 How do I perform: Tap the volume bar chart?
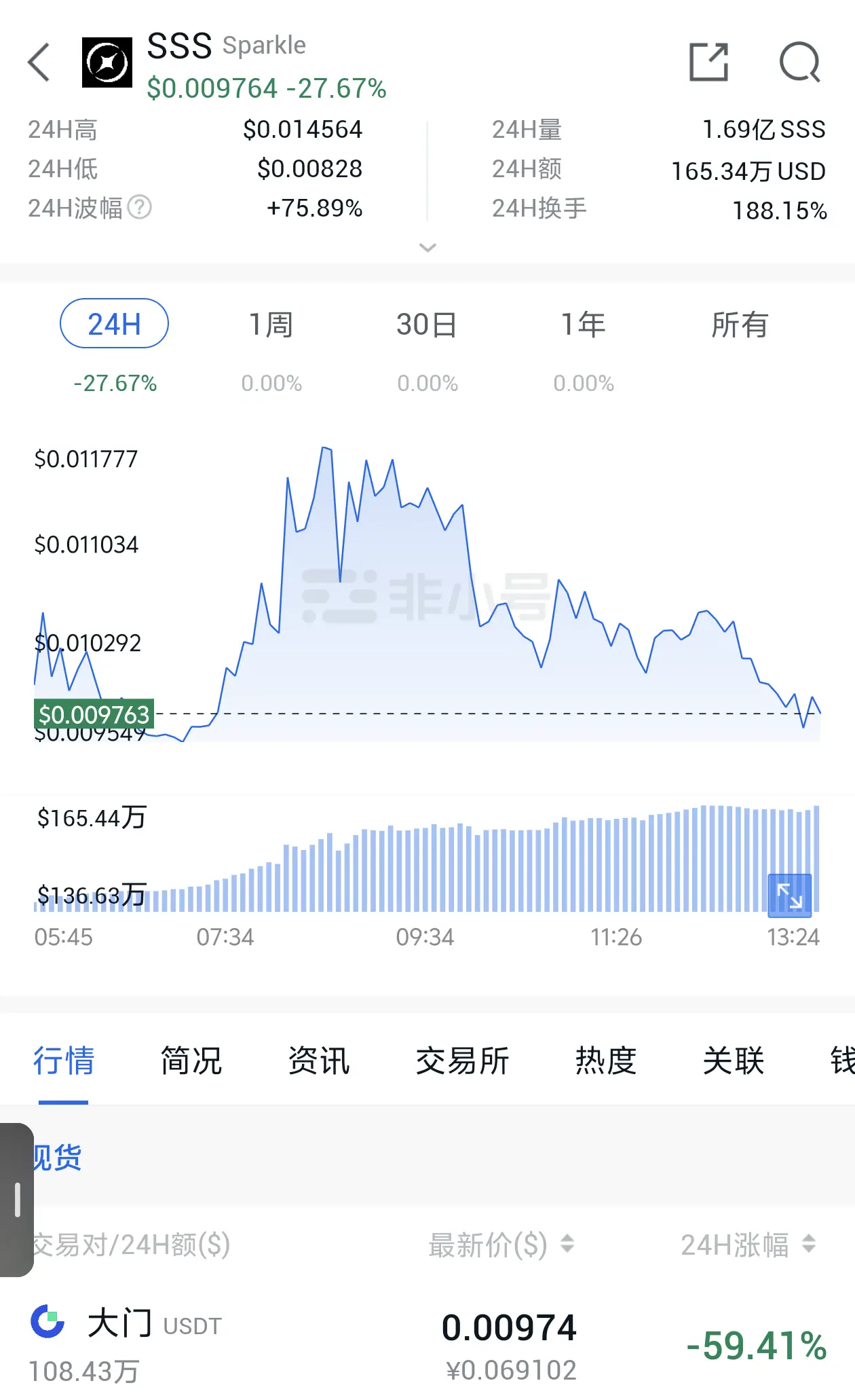click(x=427, y=859)
